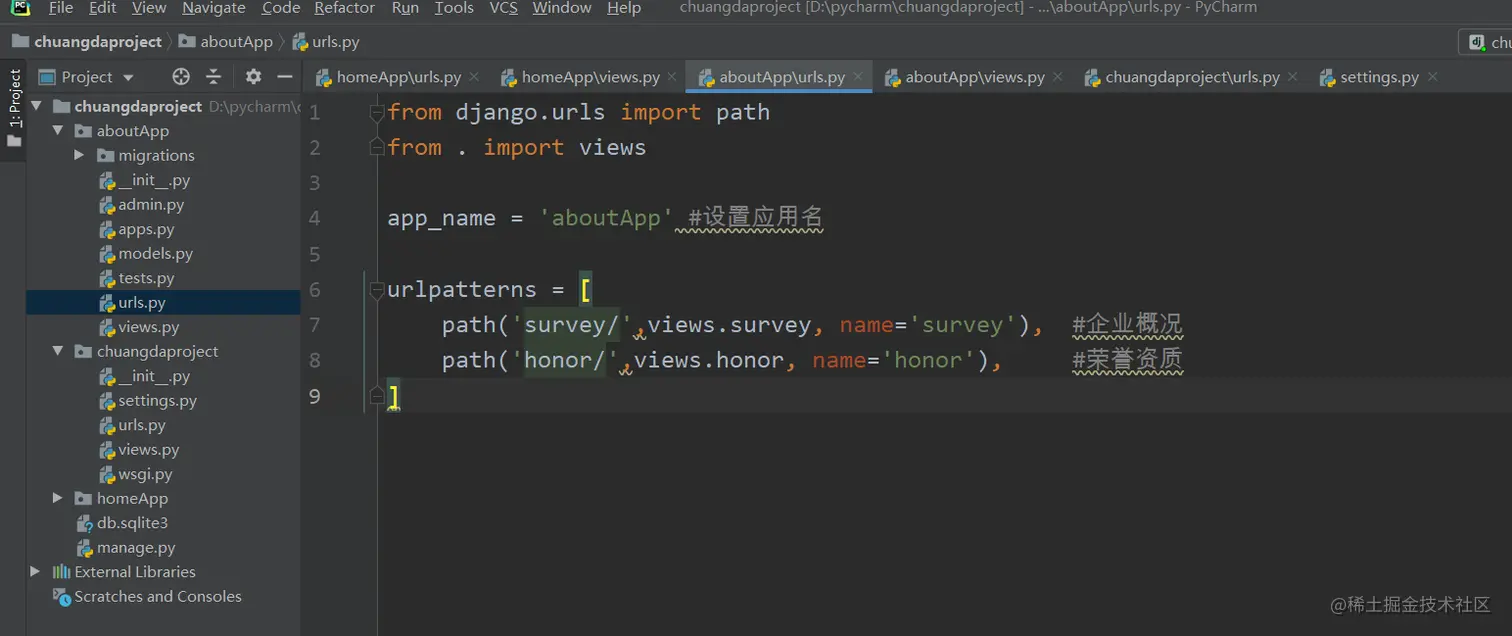1512x636 pixels.
Task: Close the chuangdaproject\urls.py tab
Action: 1293,77
